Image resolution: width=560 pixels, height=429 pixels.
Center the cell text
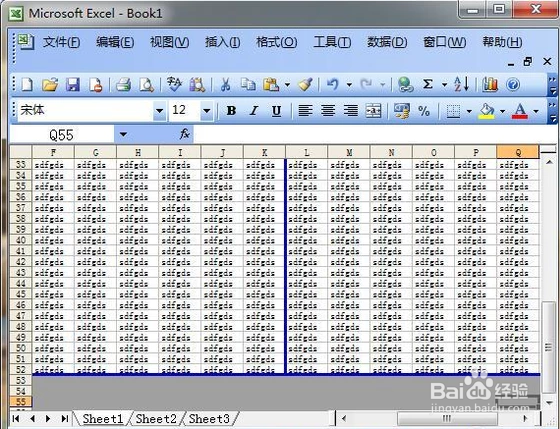coord(328,111)
